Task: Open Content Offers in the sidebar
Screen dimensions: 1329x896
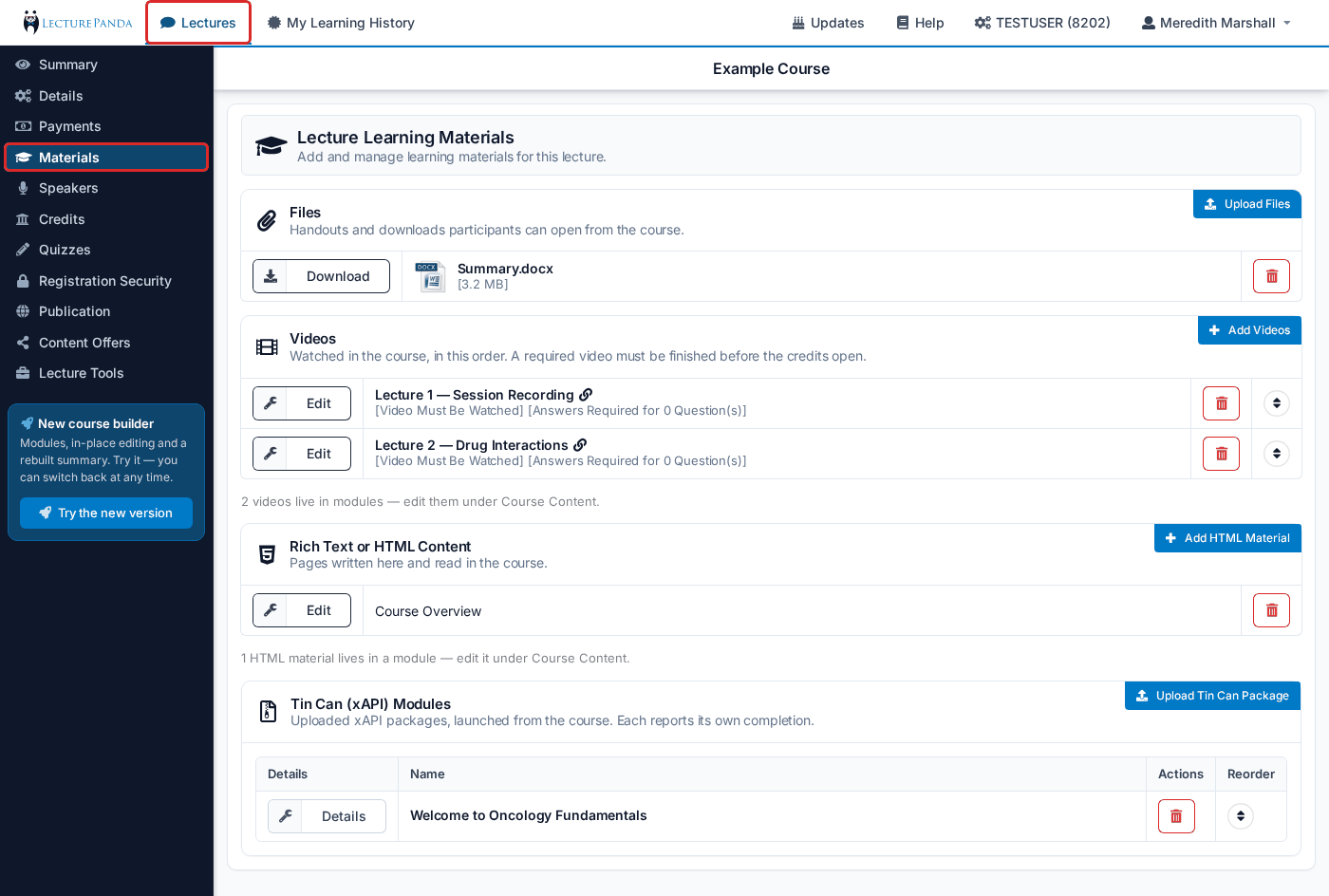Action: pyautogui.click(x=106, y=343)
